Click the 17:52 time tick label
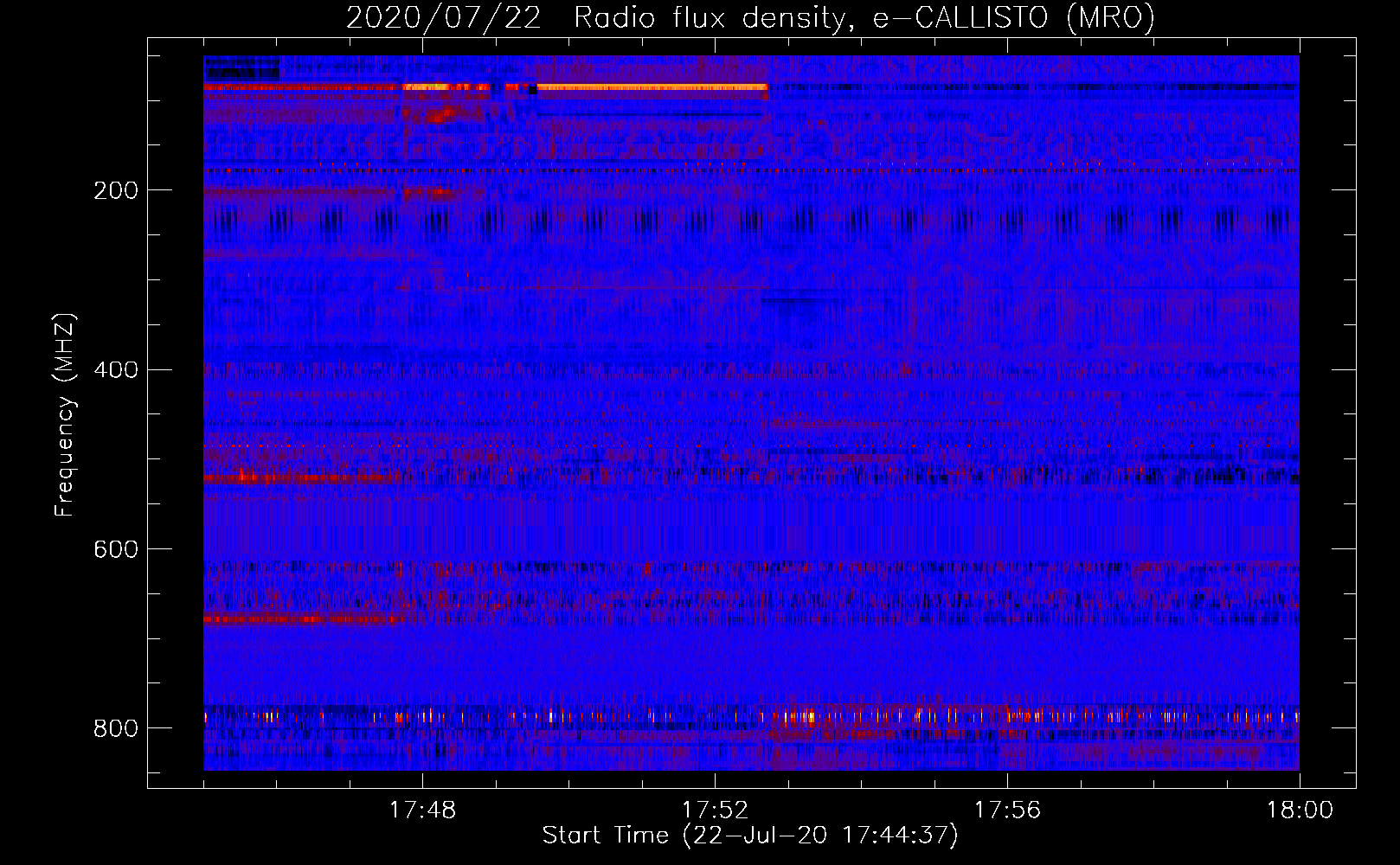Viewport: 1400px width, 865px height. [x=715, y=811]
